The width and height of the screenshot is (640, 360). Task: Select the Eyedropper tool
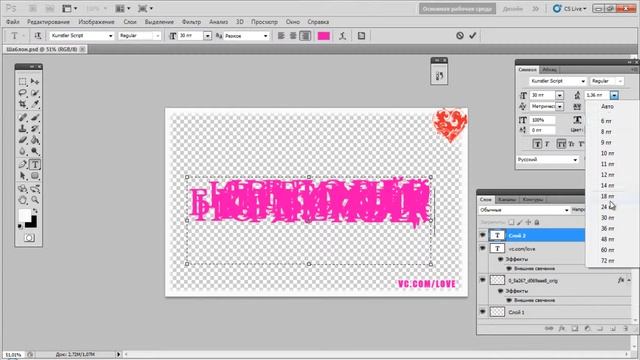coord(35,104)
